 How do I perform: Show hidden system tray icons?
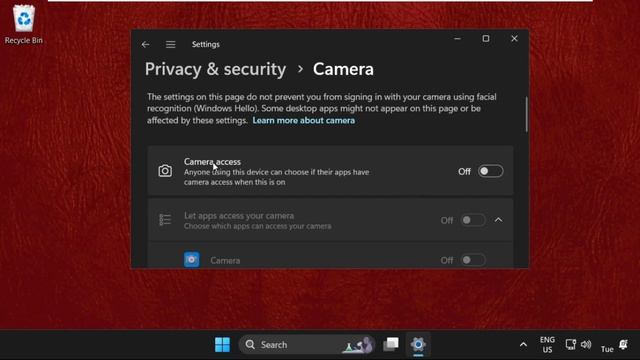[523, 345]
